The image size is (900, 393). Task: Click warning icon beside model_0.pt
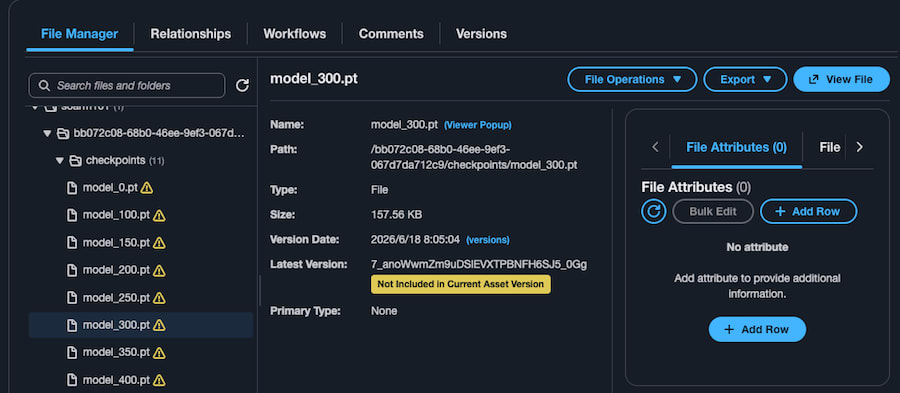147,188
